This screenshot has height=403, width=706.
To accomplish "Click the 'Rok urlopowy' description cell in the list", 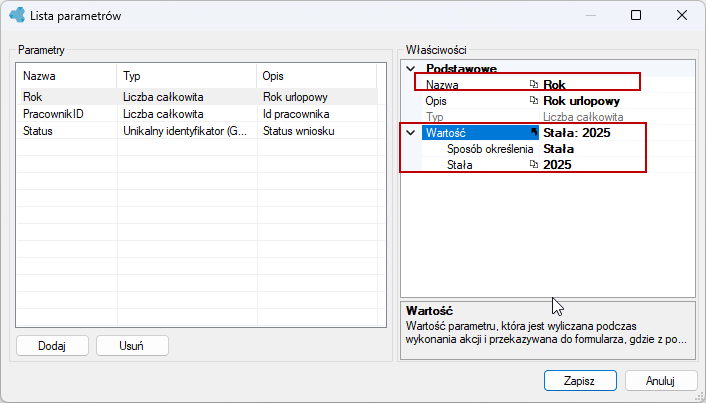I will 295,97.
